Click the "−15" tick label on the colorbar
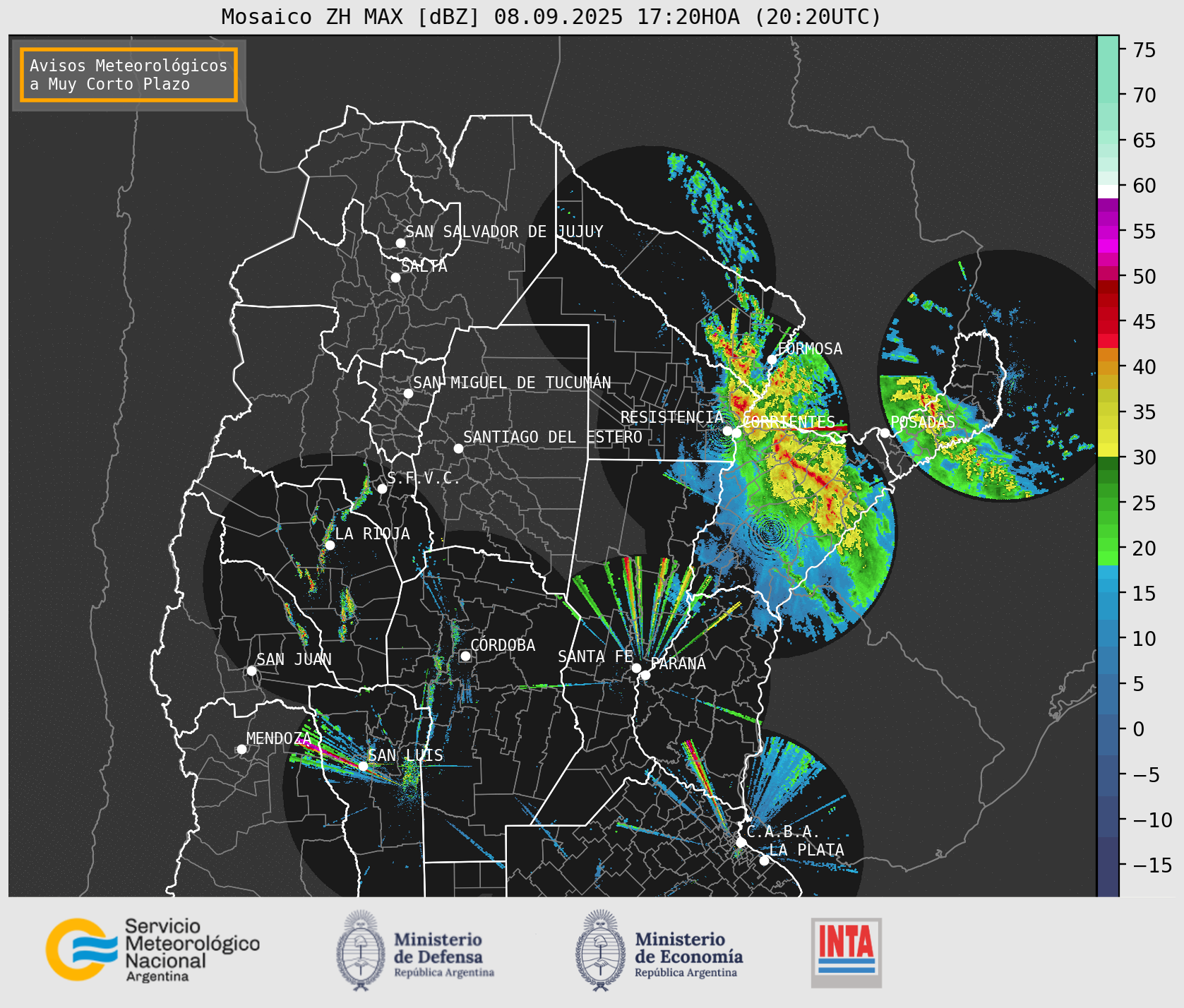This screenshot has width=1184, height=1008. click(x=1153, y=865)
